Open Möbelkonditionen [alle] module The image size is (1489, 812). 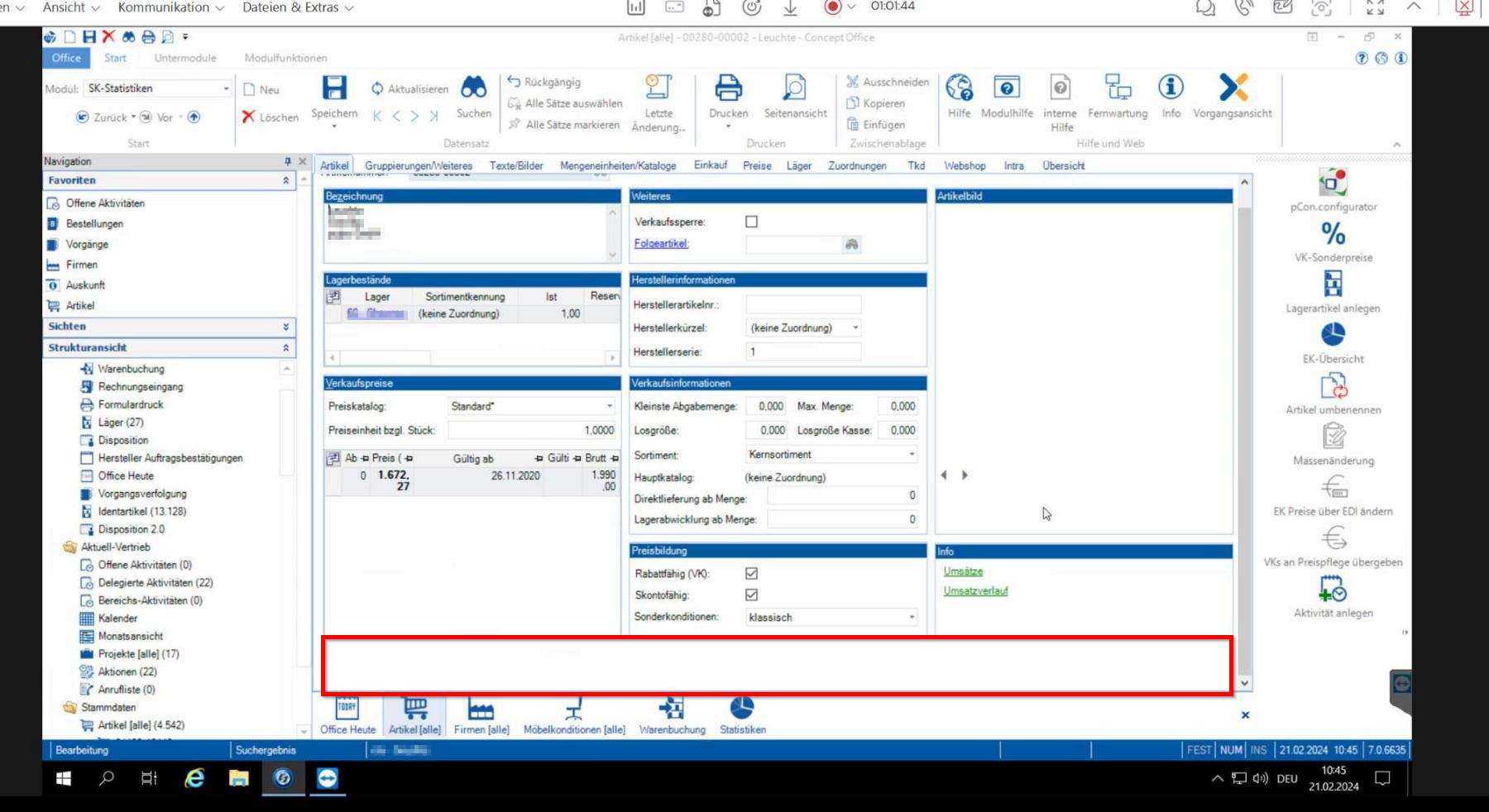[x=574, y=716]
